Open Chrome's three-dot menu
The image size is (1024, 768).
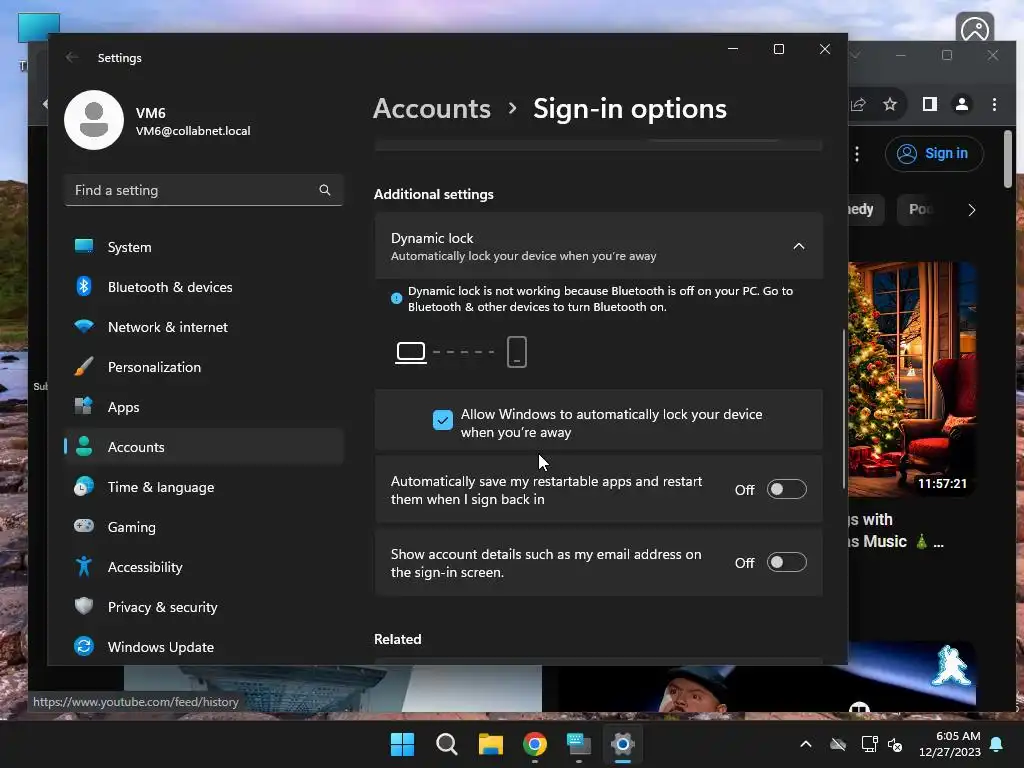point(994,104)
